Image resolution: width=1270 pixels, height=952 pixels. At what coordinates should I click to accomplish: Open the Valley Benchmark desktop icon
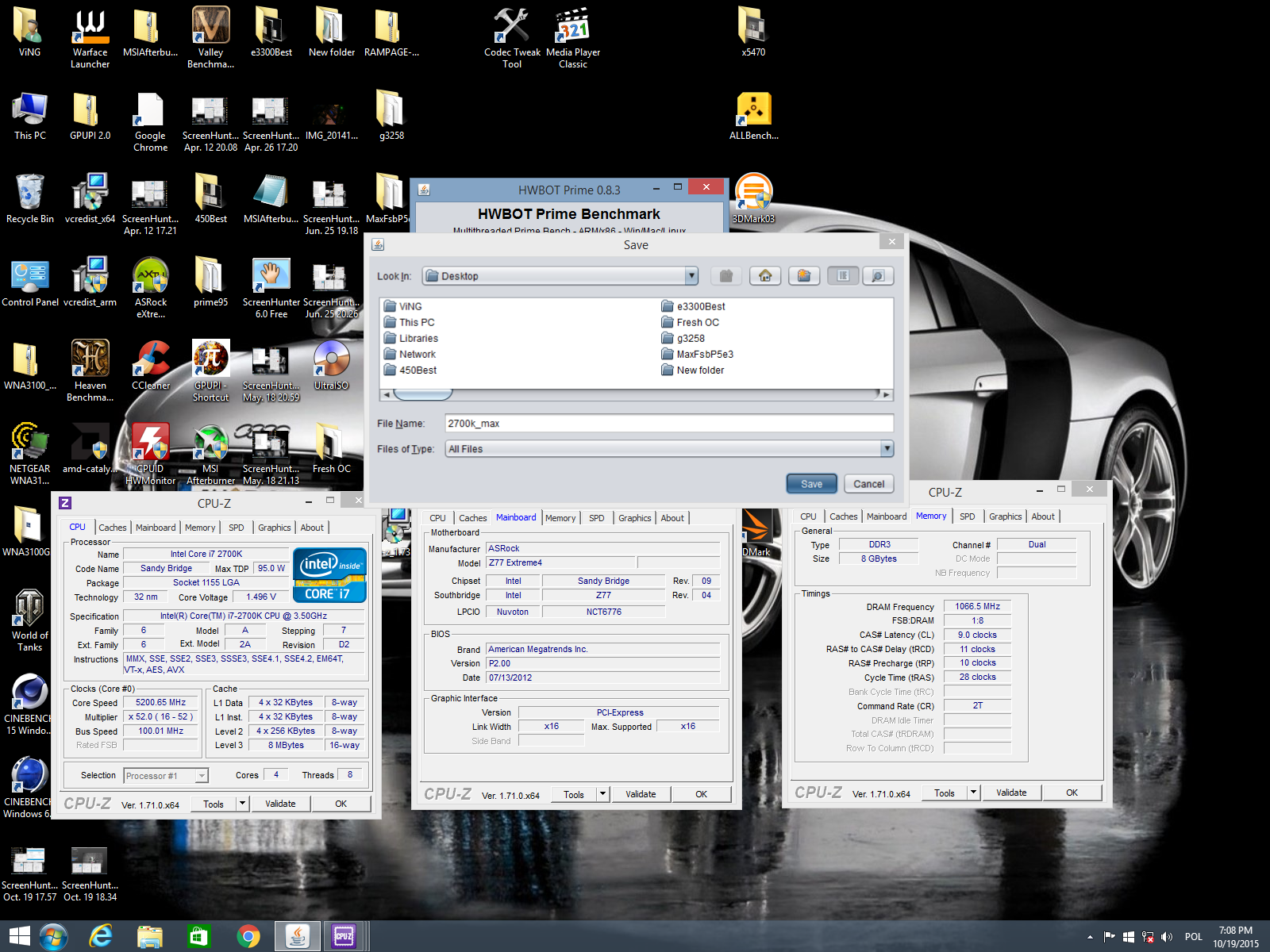210,37
